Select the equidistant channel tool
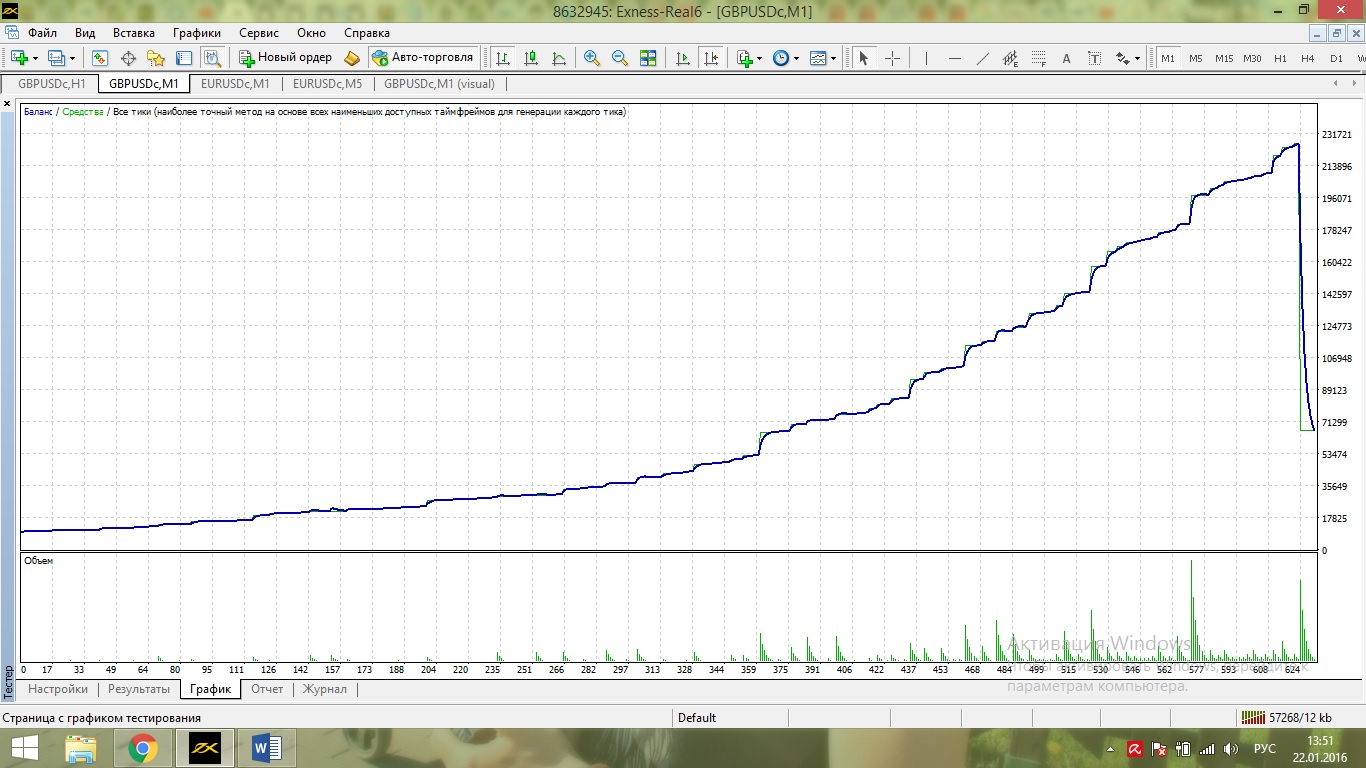The width and height of the screenshot is (1366, 768). pos(1010,58)
